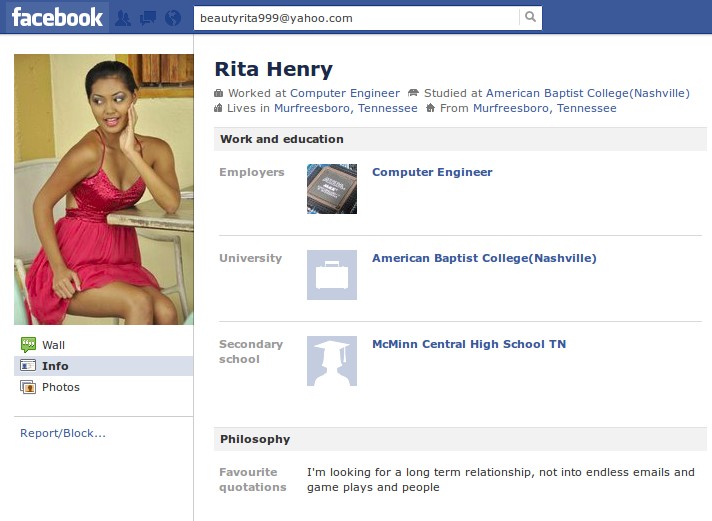Open the Computer Engineer chip thumbnail
The image size is (712, 521).
point(332,189)
